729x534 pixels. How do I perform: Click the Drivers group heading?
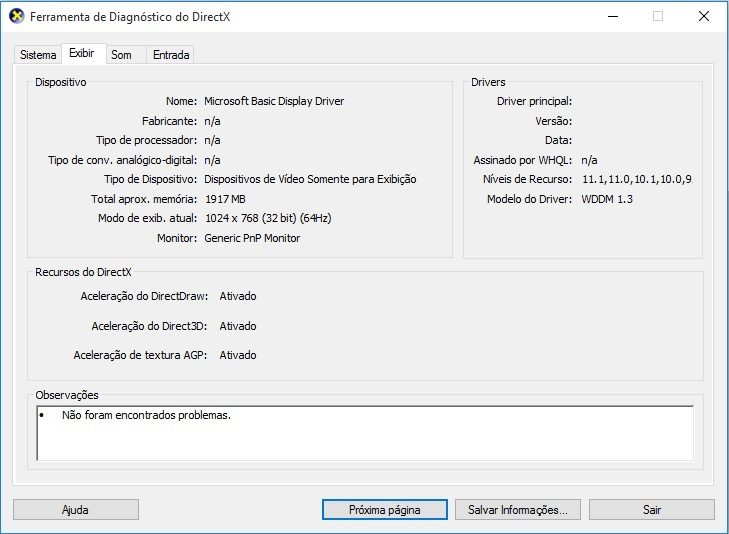pyautogui.click(x=488, y=82)
